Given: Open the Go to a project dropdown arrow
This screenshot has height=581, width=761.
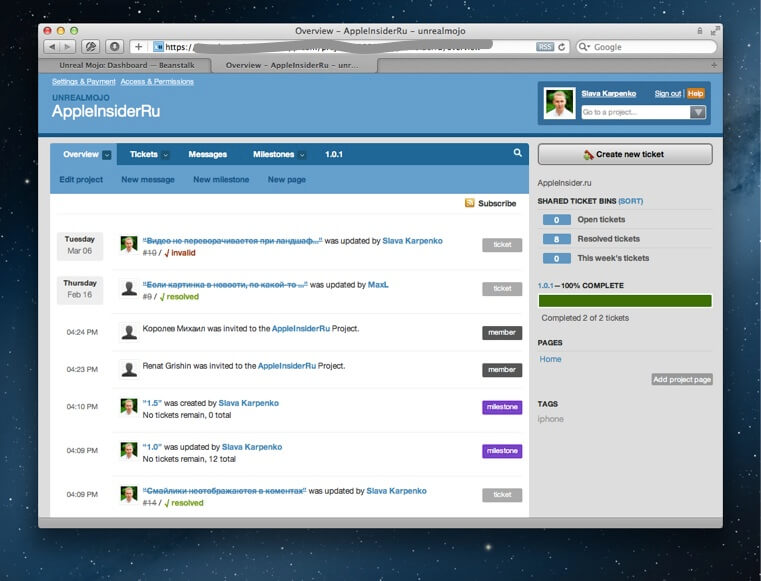Looking at the screenshot, I should click(x=697, y=112).
